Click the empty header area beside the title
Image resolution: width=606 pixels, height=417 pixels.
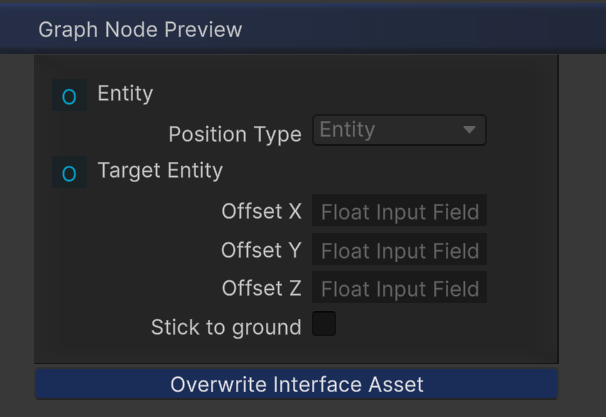point(430,29)
